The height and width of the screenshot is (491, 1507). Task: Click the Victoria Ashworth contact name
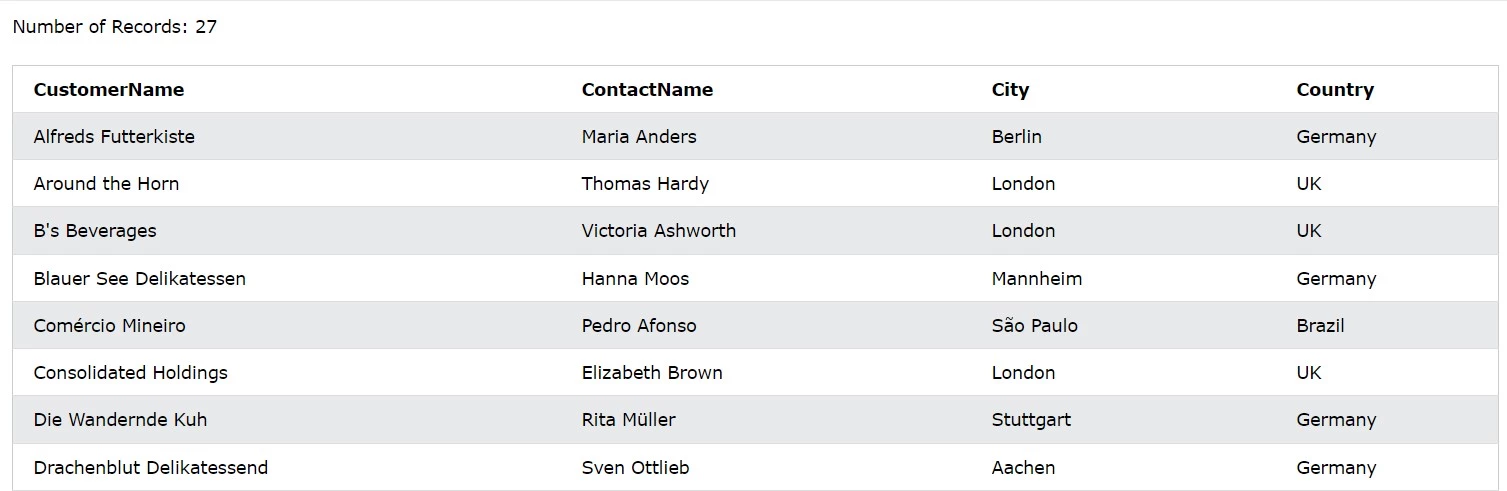point(658,231)
